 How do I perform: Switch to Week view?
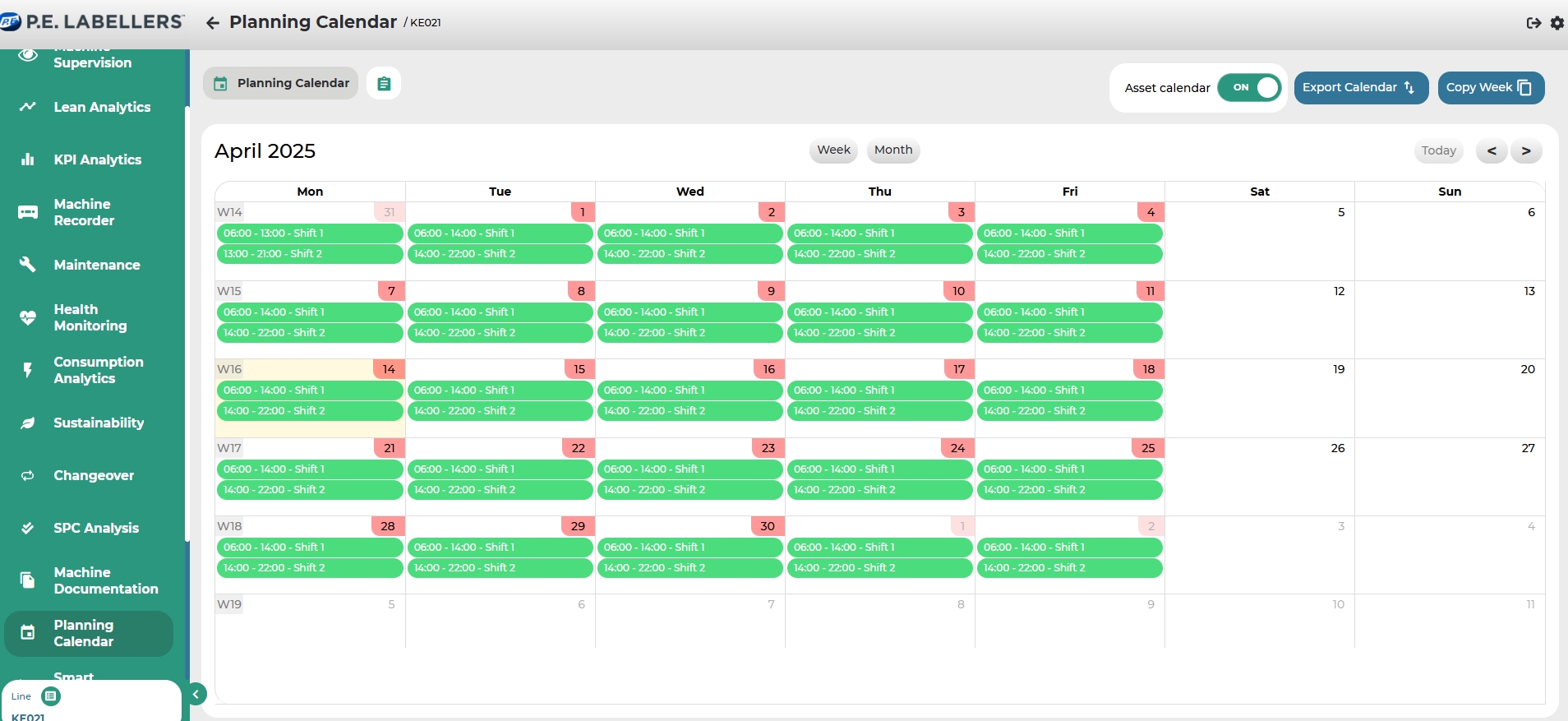(x=833, y=150)
